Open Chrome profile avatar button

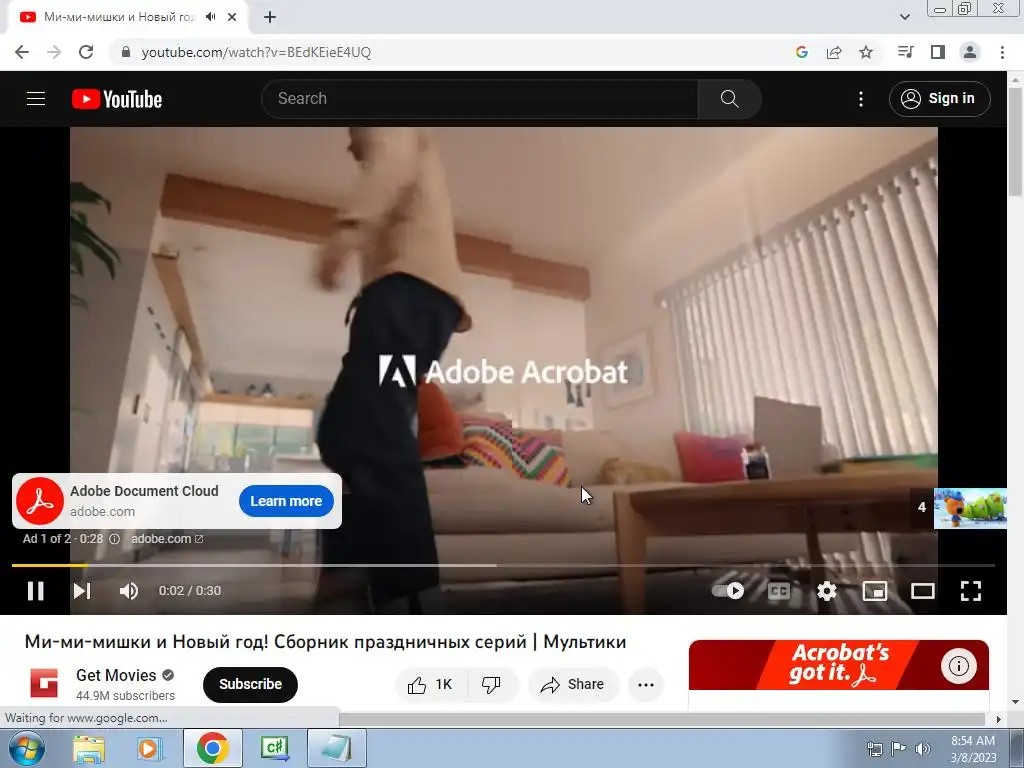tap(970, 52)
